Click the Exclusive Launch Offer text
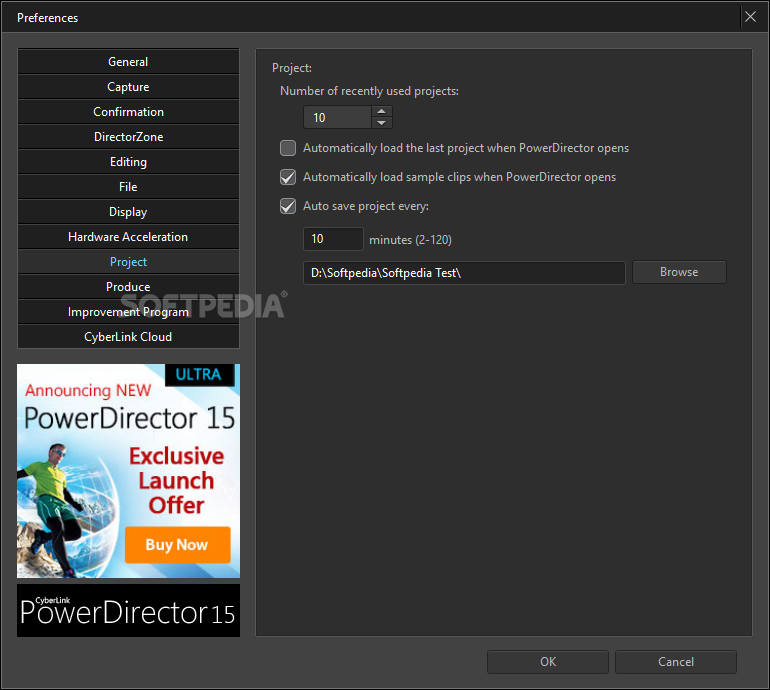The height and width of the screenshot is (690, 770). [177, 481]
